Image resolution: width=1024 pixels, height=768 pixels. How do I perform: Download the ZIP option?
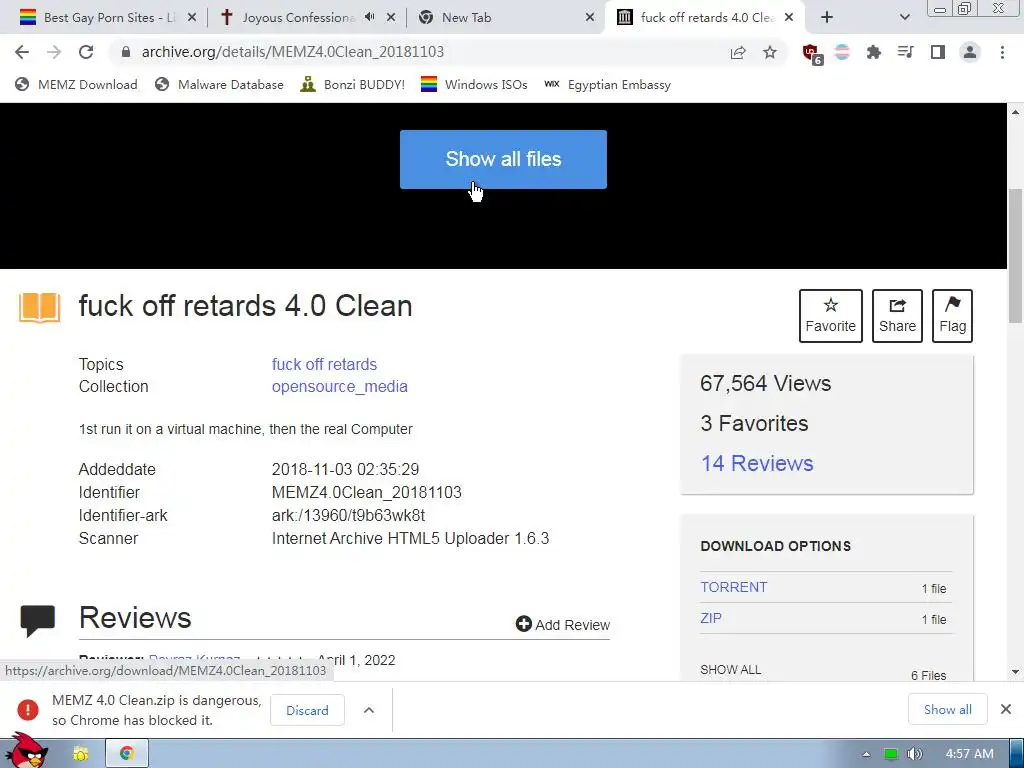coord(711,618)
